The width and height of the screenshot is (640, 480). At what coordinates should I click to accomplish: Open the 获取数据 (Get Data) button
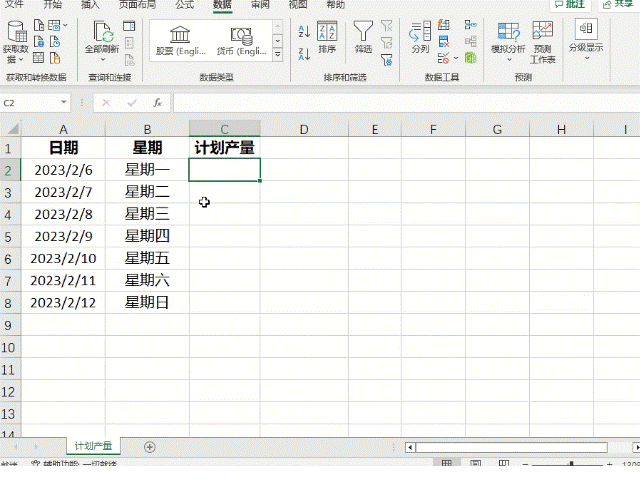pos(16,42)
